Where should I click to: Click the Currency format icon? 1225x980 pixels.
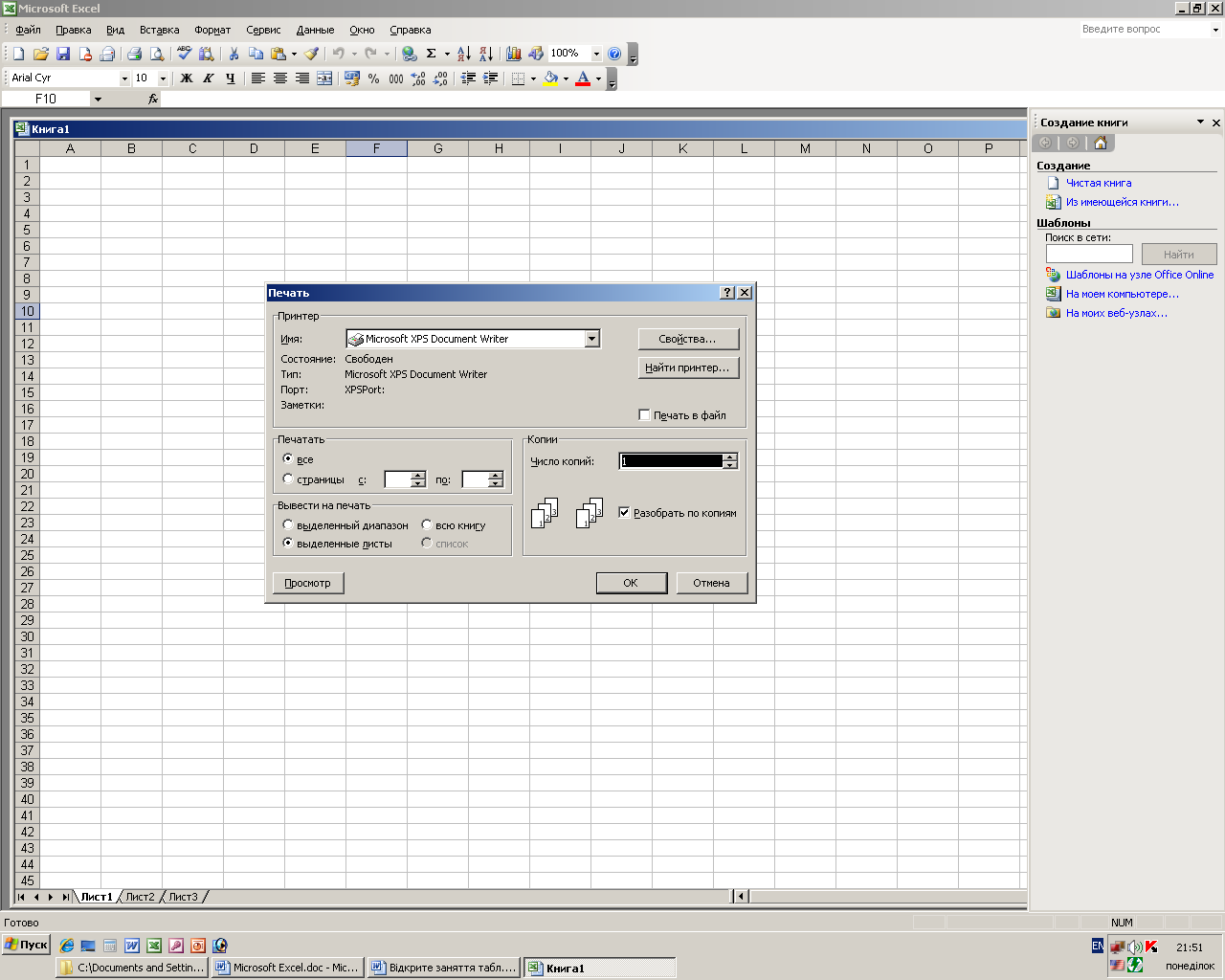(x=352, y=78)
